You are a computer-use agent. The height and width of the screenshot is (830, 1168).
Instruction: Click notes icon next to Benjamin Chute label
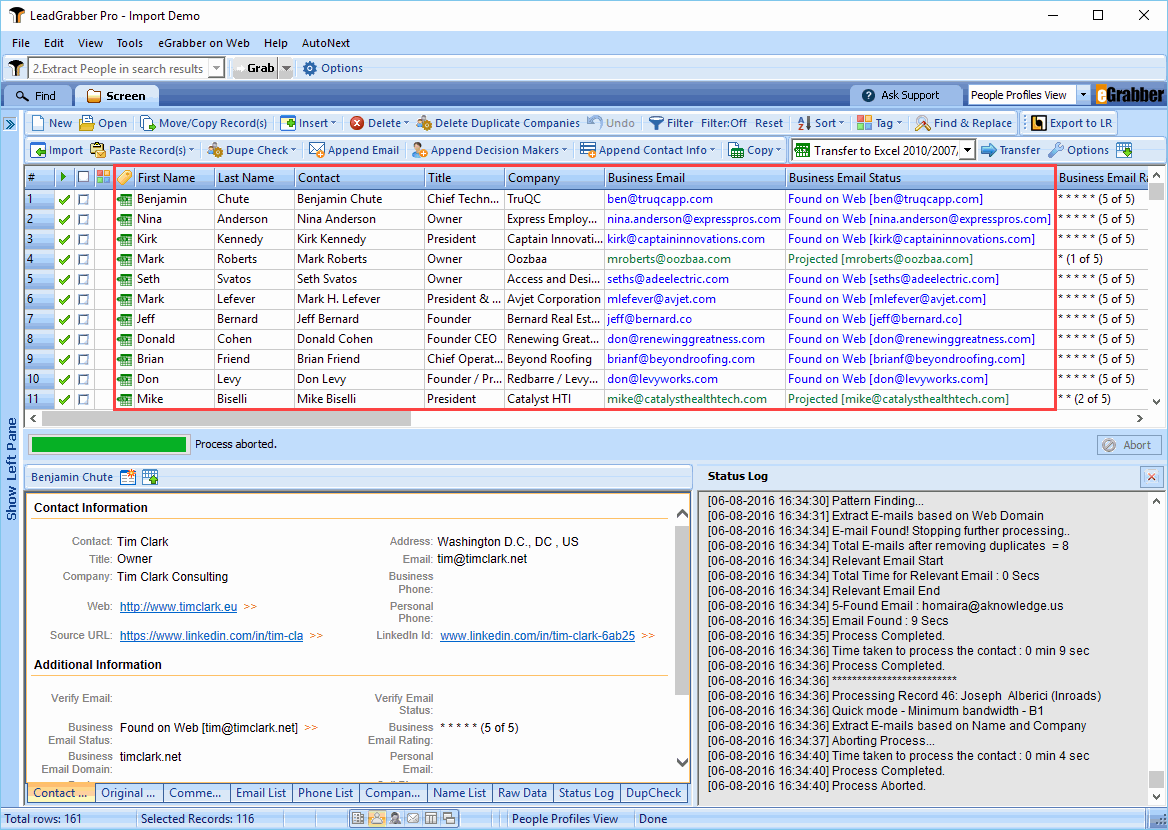click(x=128, y=477)
